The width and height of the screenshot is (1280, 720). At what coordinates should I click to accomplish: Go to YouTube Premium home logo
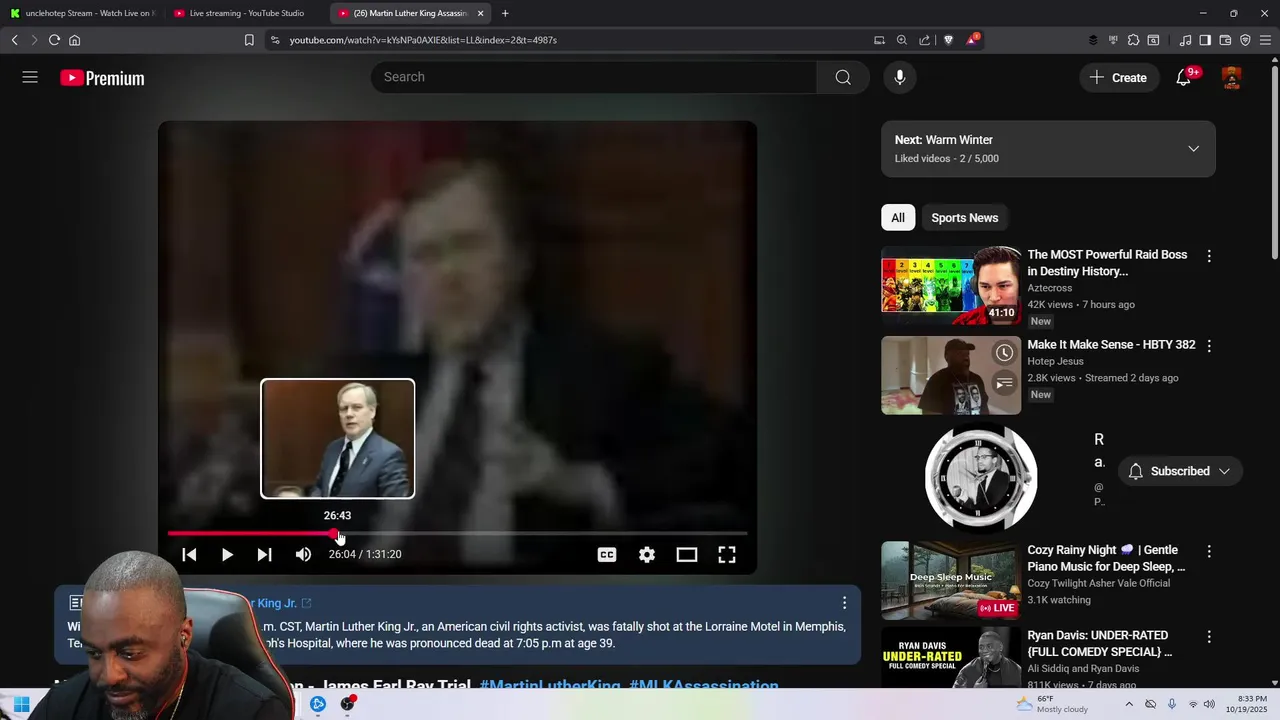[102, 78]
